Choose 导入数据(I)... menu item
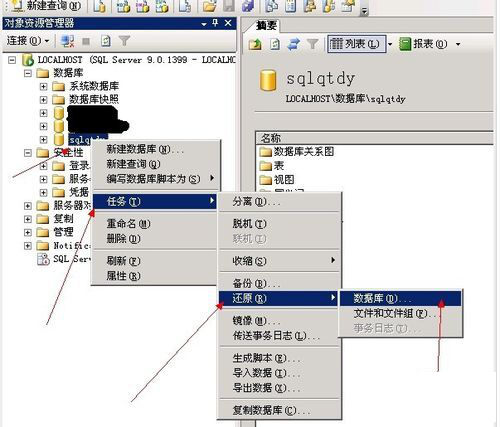This screenshot has height=427, width=500. pos(279,373)
